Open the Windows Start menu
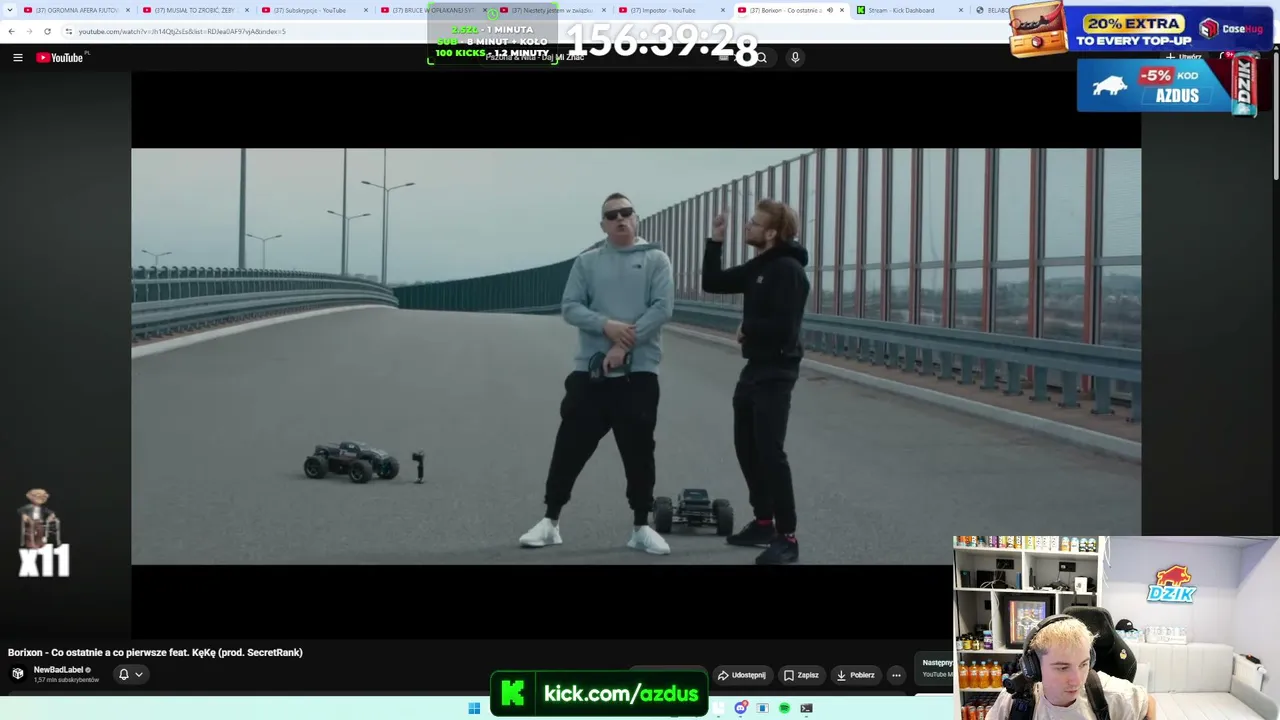The height and width of the screenshot is (720, 1280). [474, 708]
